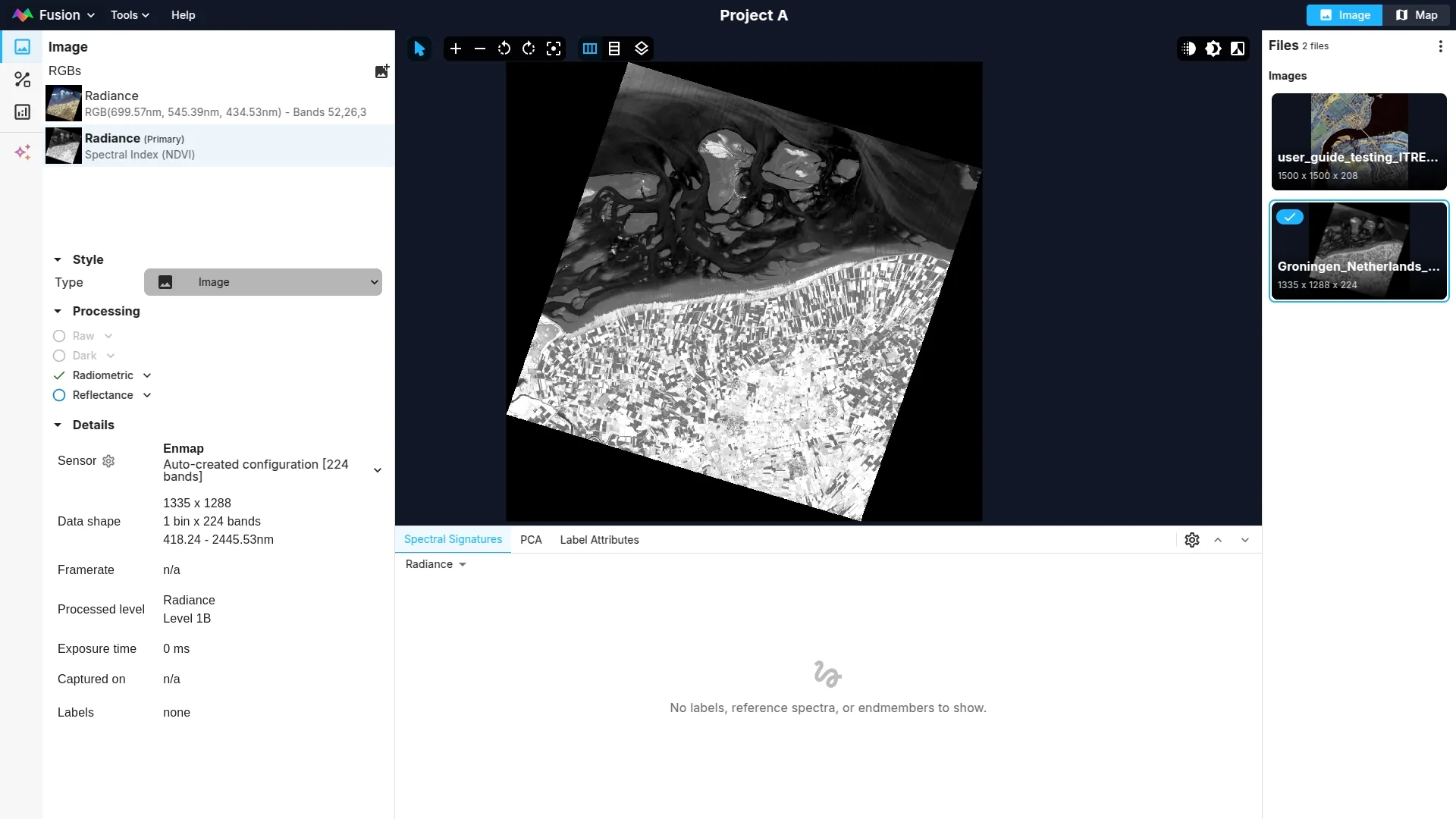Open the layers stack icon
The height and width of the screenshot is (819, 1456).
[x=641, y=49]
